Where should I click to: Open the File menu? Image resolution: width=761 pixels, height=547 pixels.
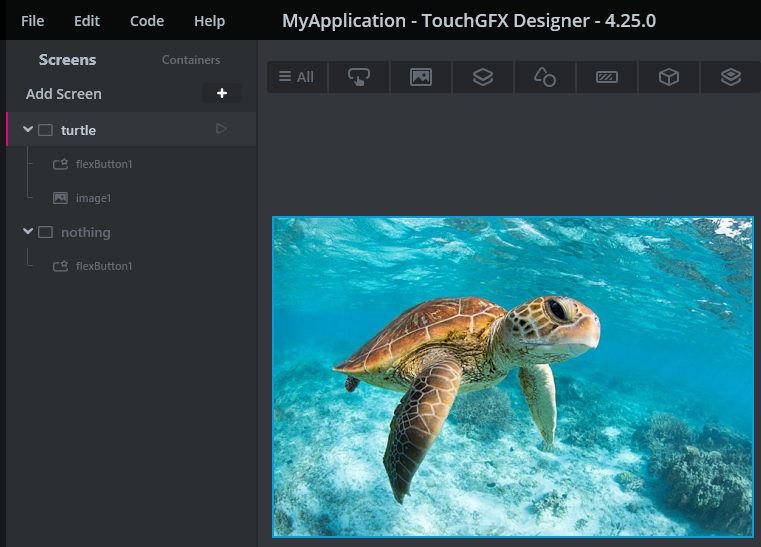33,21
